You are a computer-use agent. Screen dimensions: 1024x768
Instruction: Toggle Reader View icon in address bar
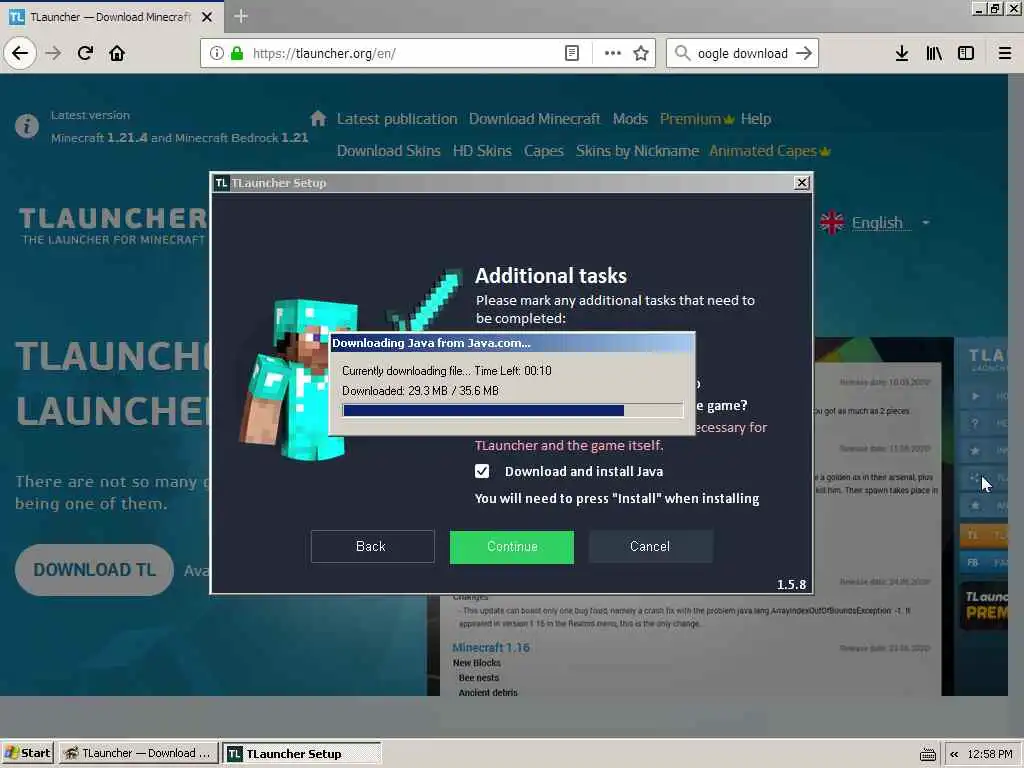pyautogui.click(x=572, y=53)
